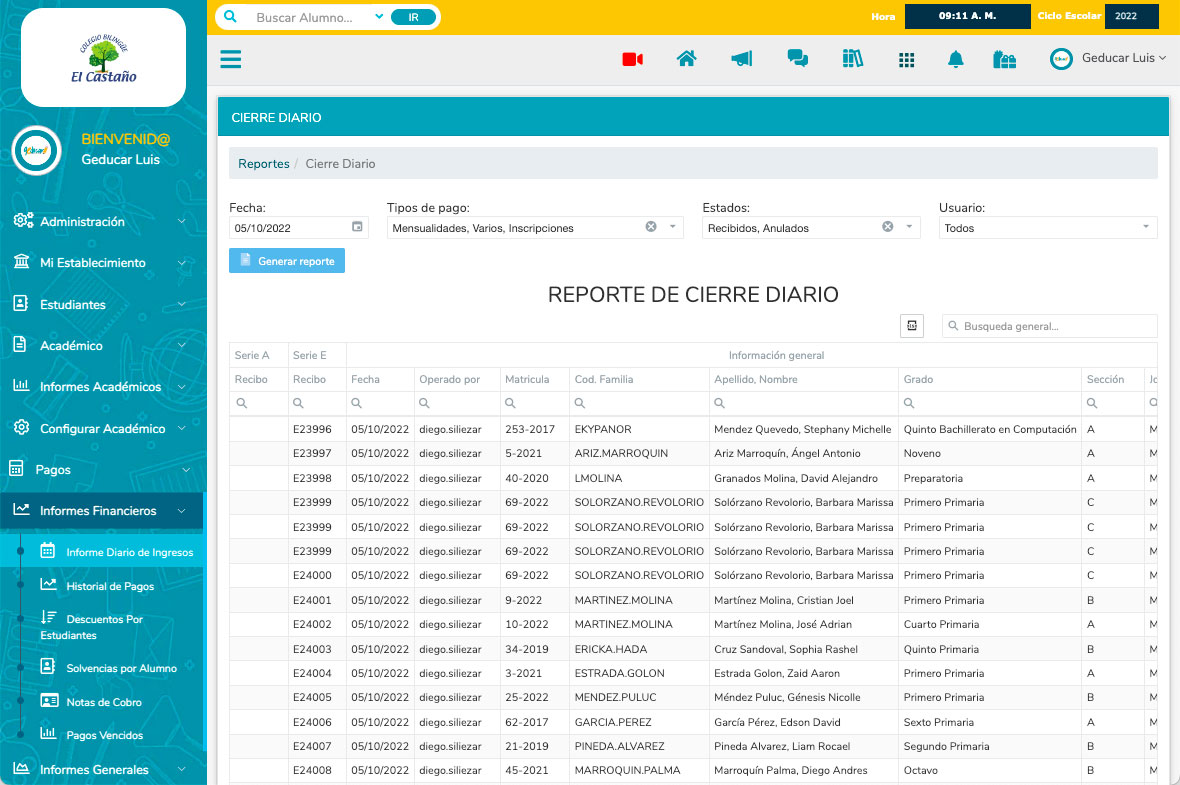1180x785 pixels.
Task: Collapse Informes Financieros menu
Action: tap(101, 510)
